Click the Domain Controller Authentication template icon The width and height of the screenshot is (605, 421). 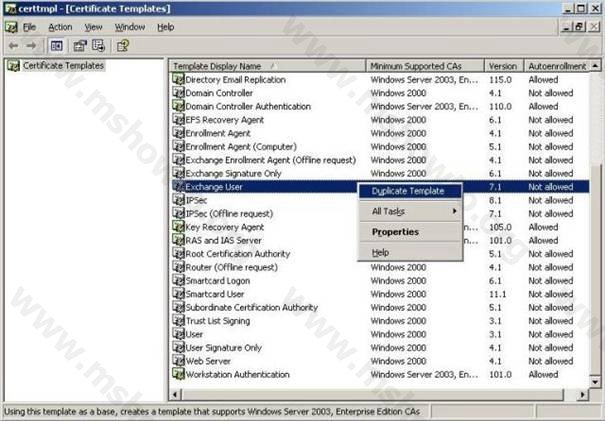pyautogui.click(x=178, y=106)
